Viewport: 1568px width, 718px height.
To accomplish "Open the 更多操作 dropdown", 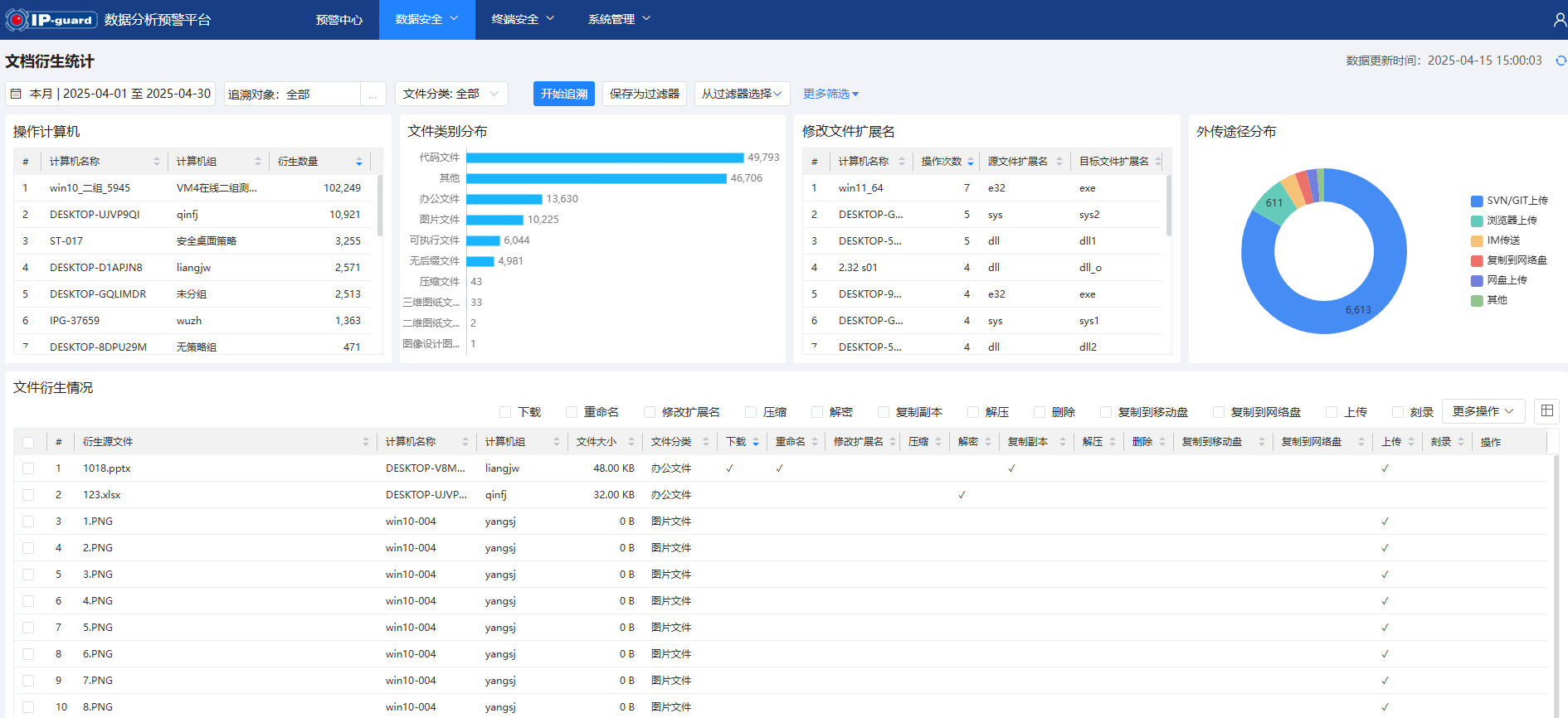I will (1483, 411).
